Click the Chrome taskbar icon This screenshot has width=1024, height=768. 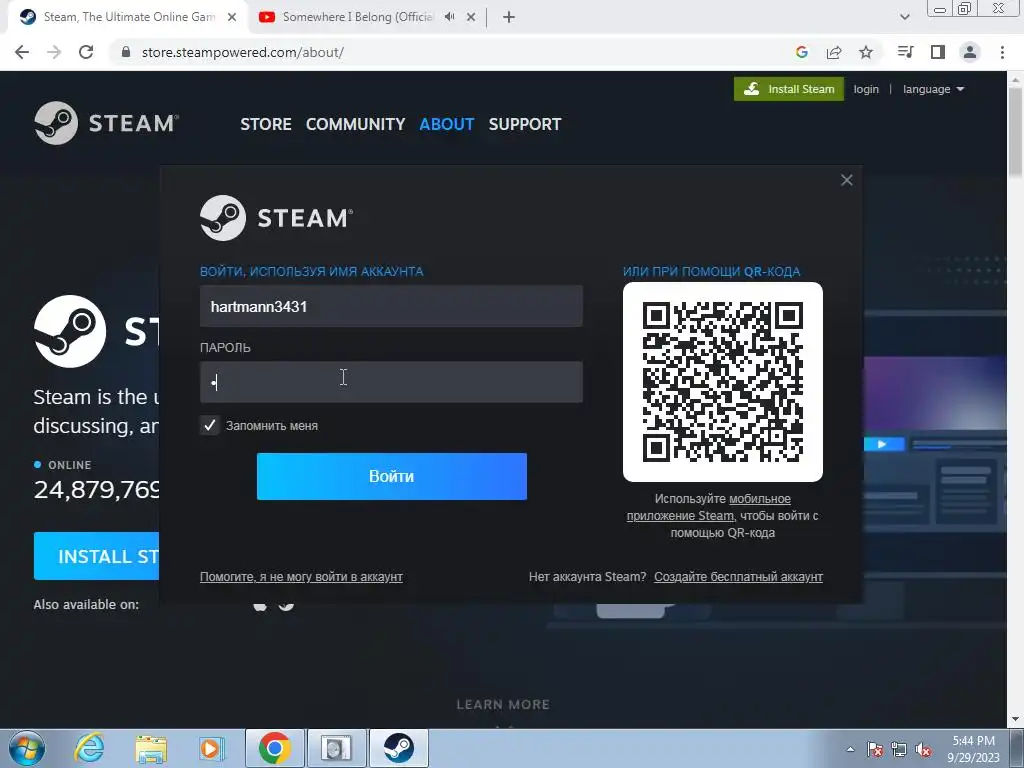coord(274,748)
